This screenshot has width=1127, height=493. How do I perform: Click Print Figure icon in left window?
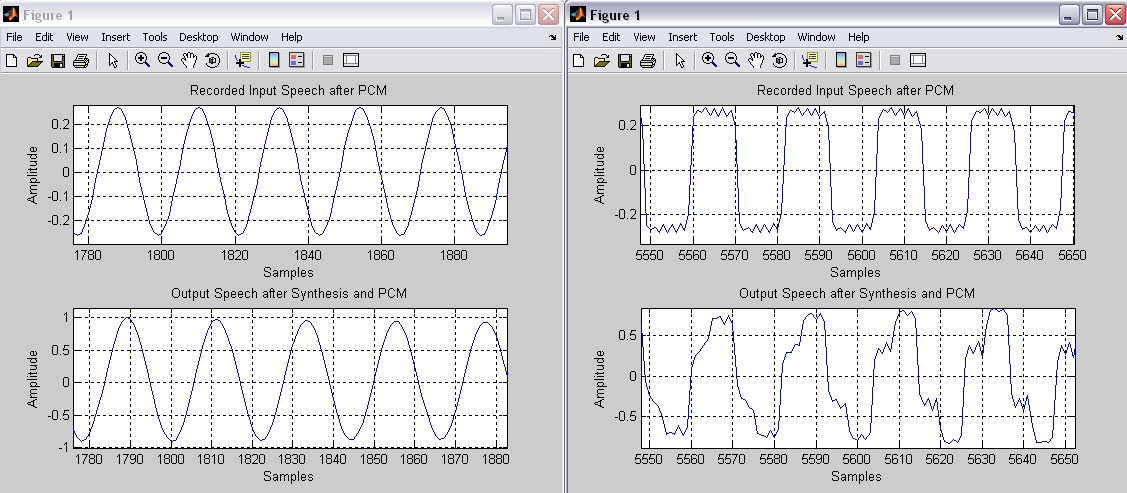(x=80, y=60)
